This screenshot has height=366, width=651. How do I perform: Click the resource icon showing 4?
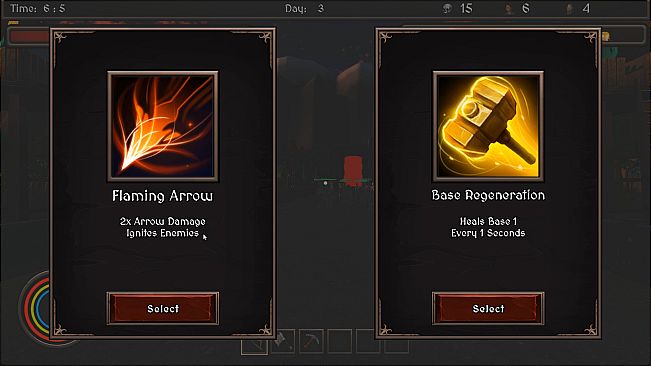point(569,9)
